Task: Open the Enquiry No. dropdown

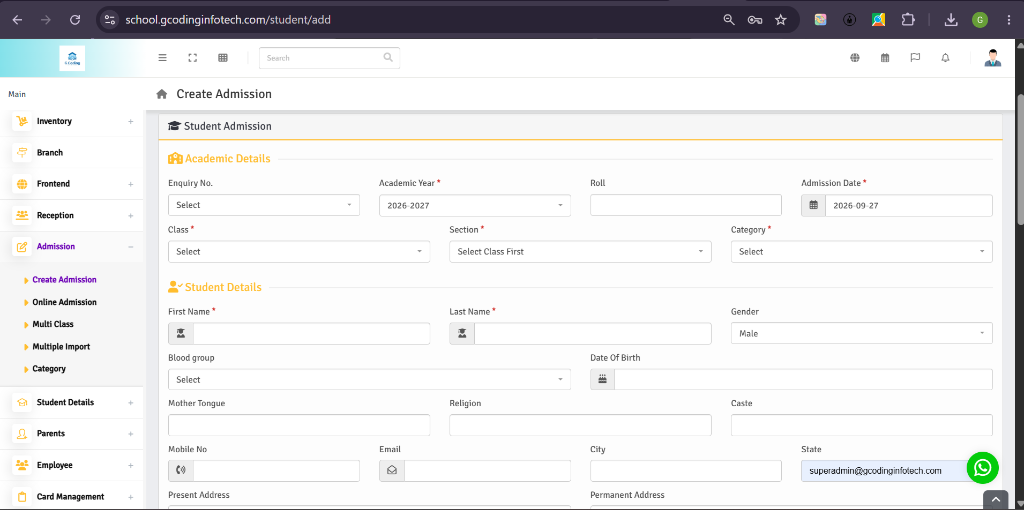Action: 264,205
